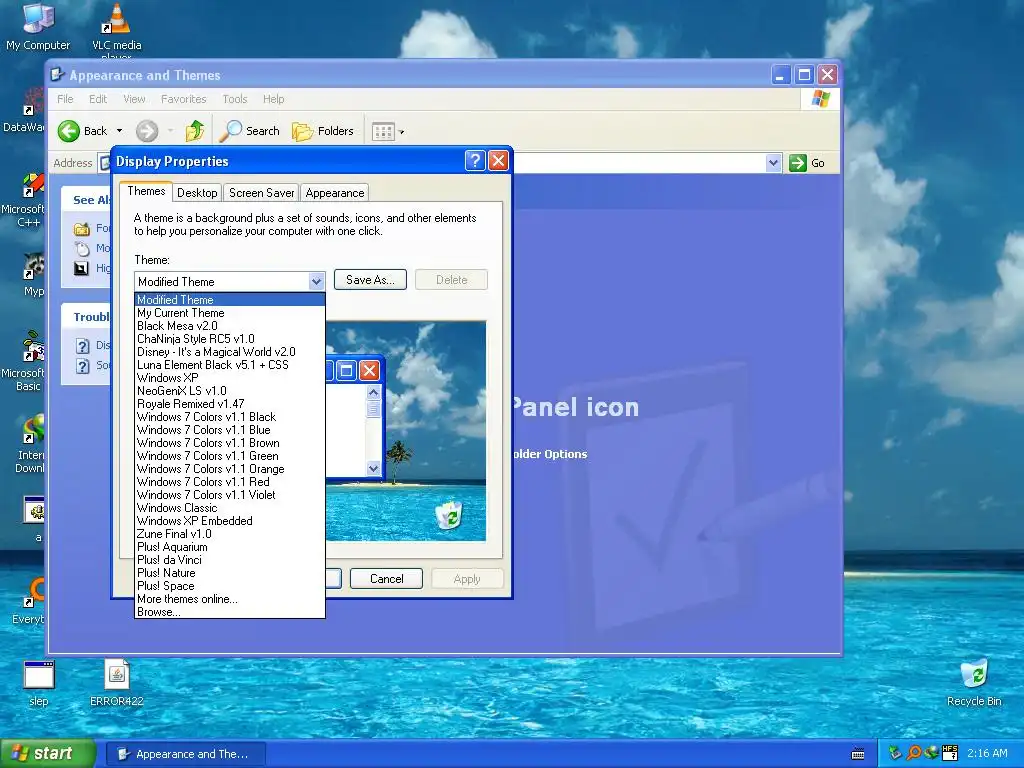Switch to the Screen Saver tab

(x=261, y=193)
